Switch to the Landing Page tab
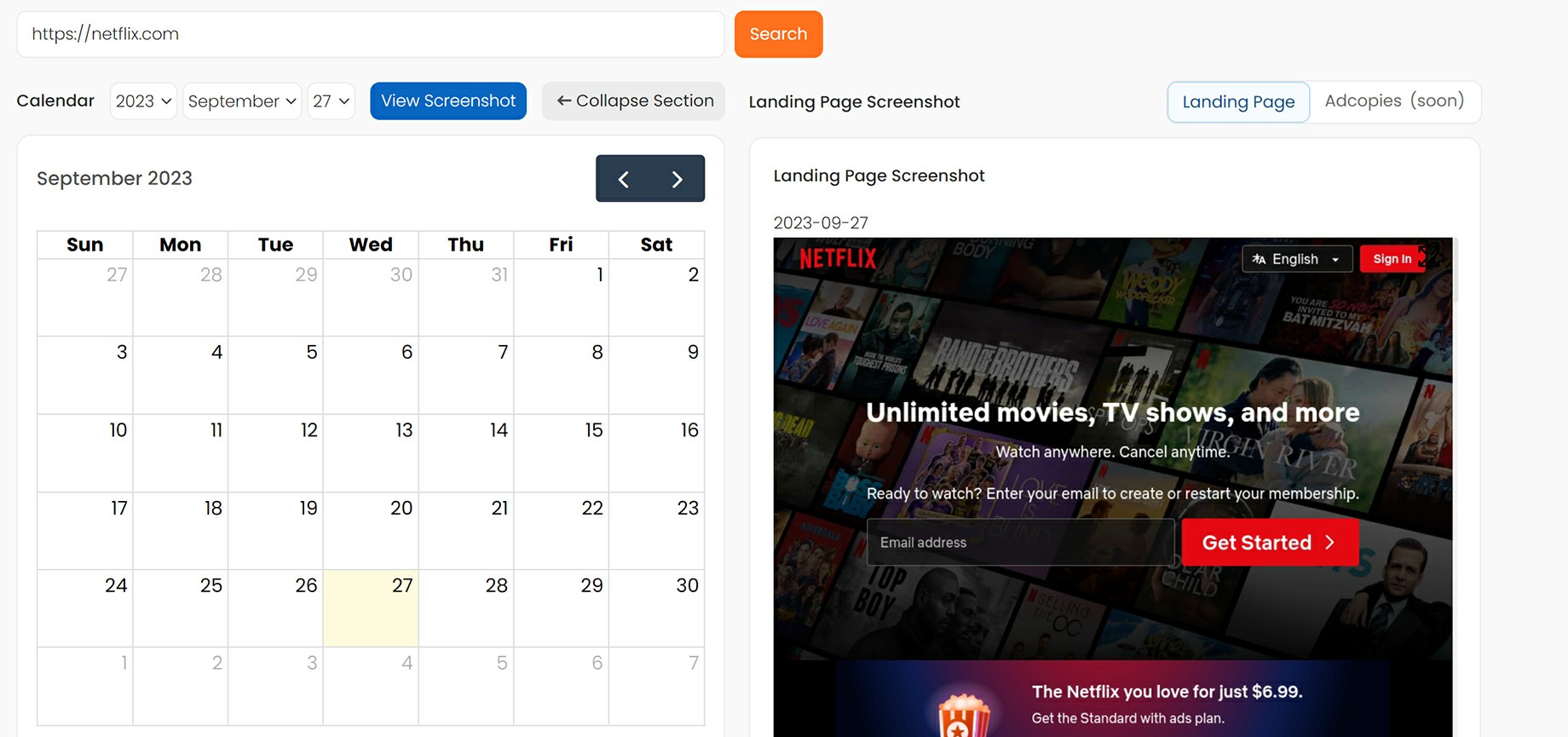Screen dimensions: 1568x737 (1238, 102)
